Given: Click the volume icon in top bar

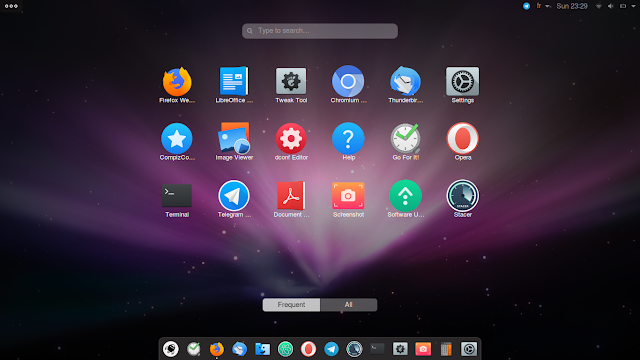Looking at the screenshot, I should click(611, 6).
